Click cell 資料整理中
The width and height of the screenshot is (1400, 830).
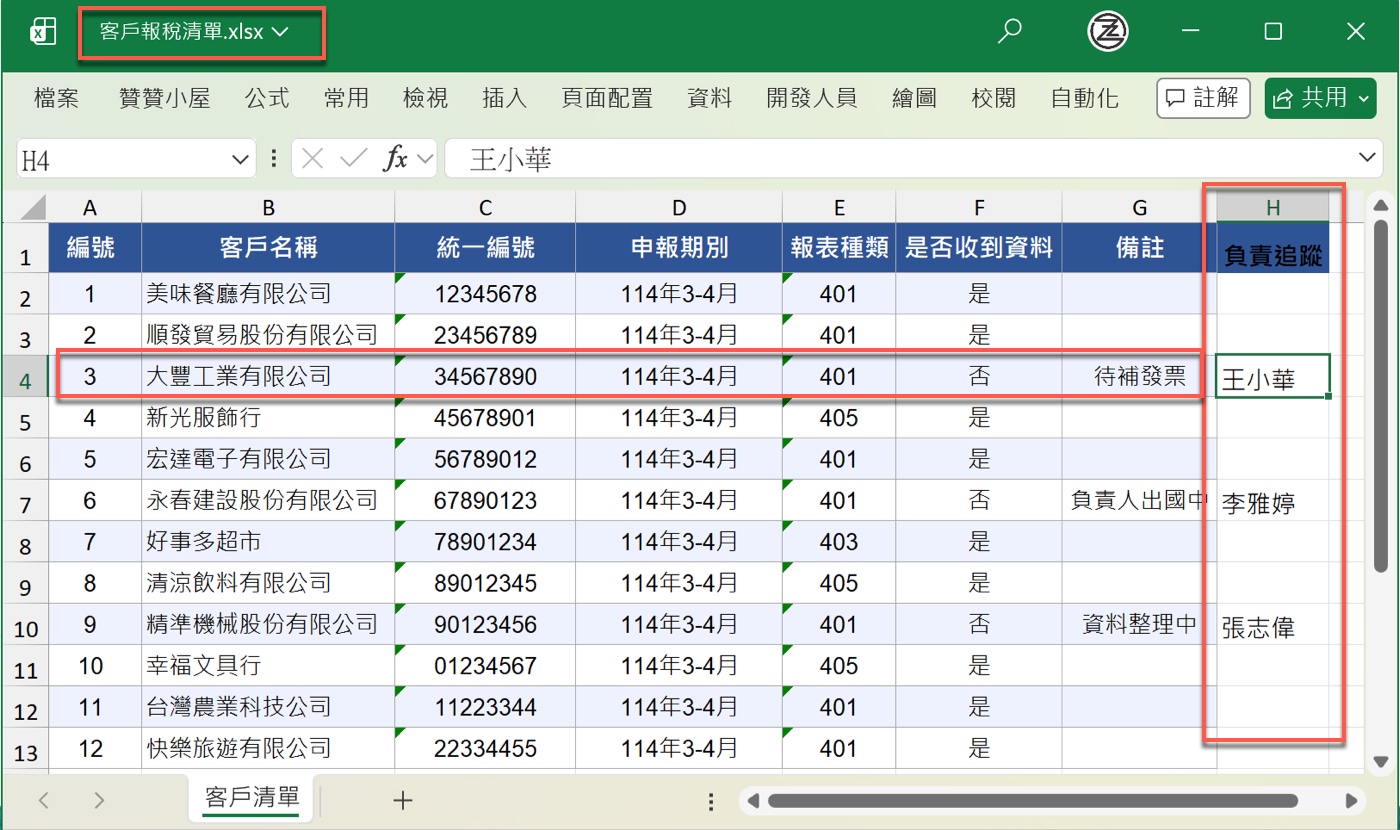1139,625
